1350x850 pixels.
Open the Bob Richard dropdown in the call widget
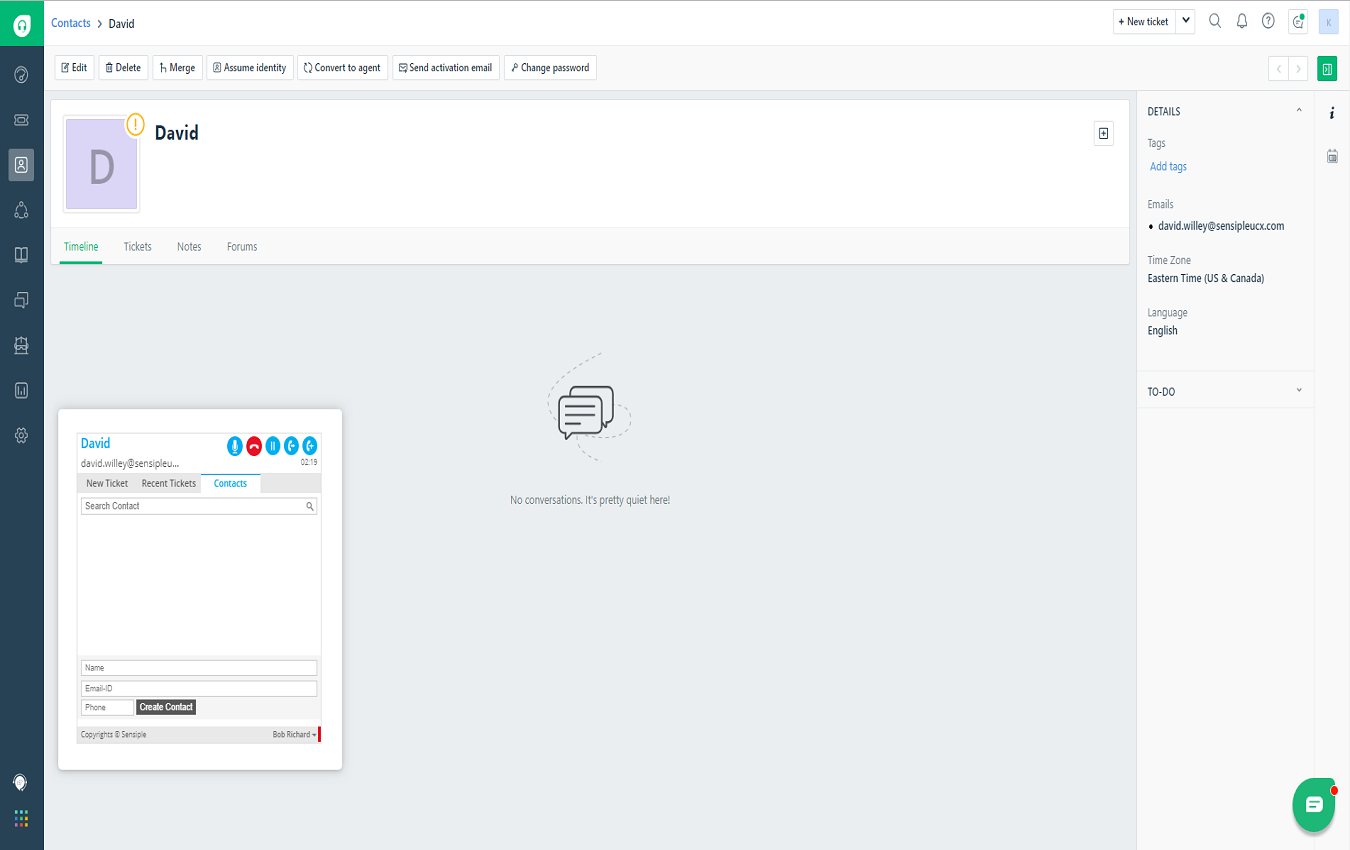click(x=295, y=733)
